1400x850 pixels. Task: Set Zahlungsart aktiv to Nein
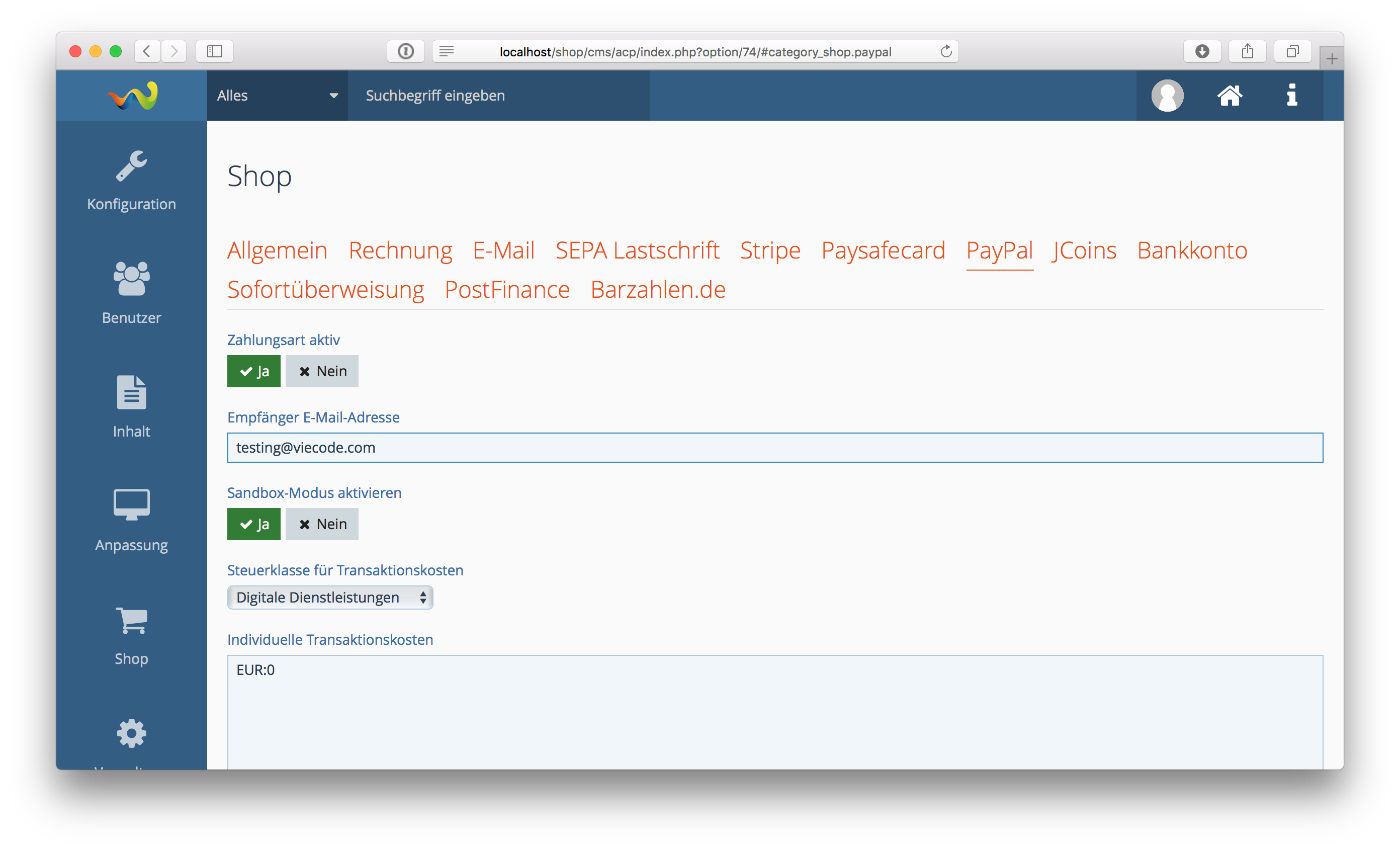pyautogui.click(x=322, y=371)
